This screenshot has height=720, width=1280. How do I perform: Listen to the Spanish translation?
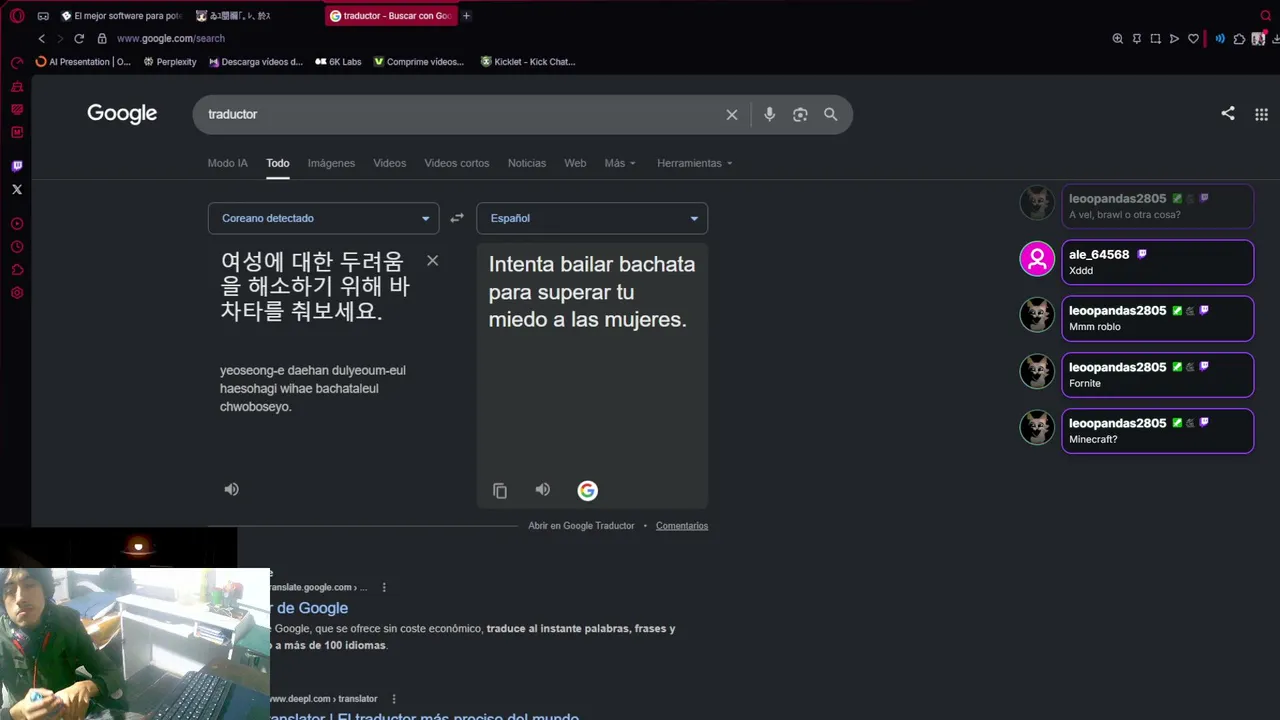click(x=542, y=489)
